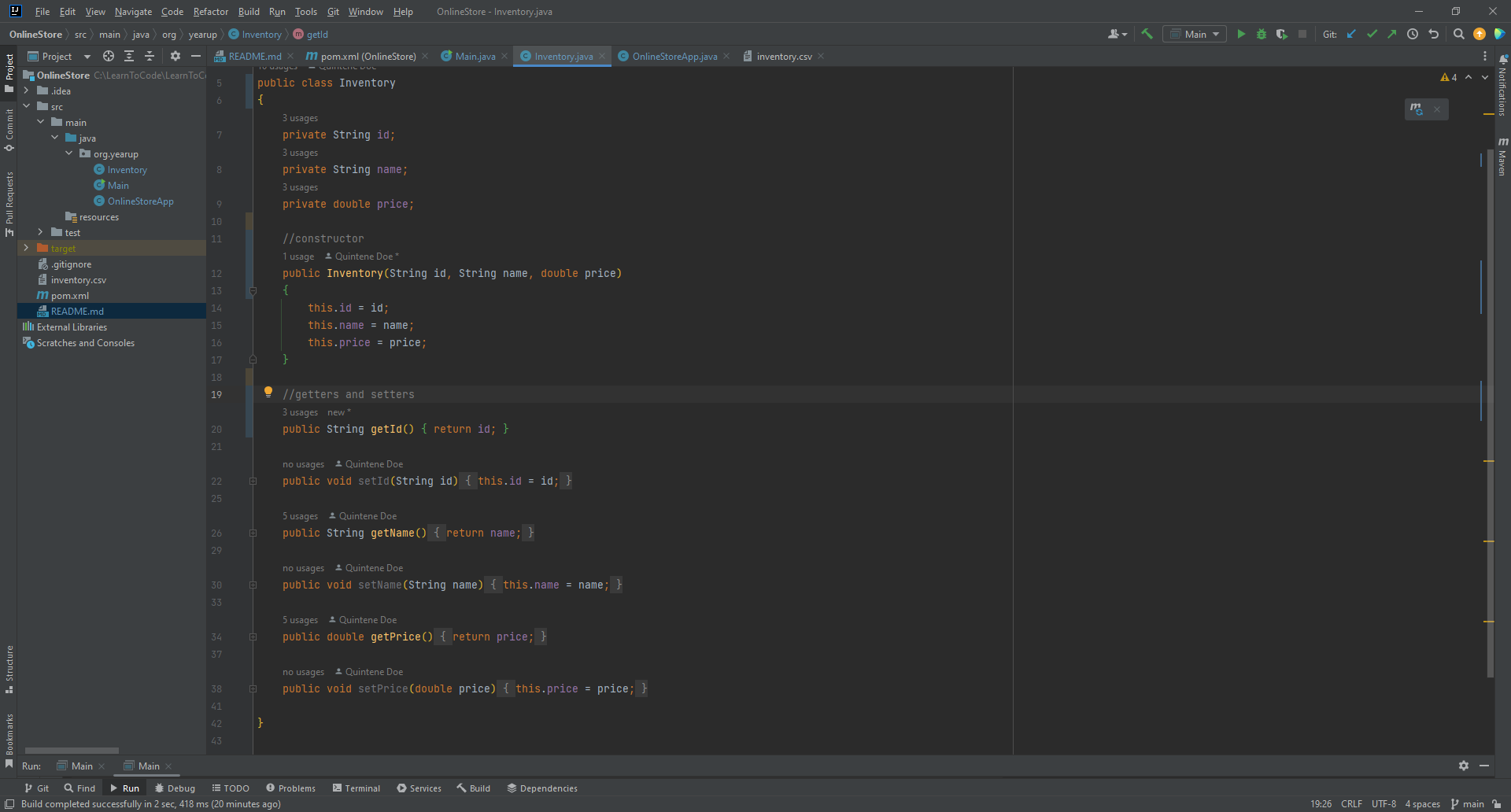The image size is (1511, 812).
Task: Run the Main configuration
Action: (1241, 34)
